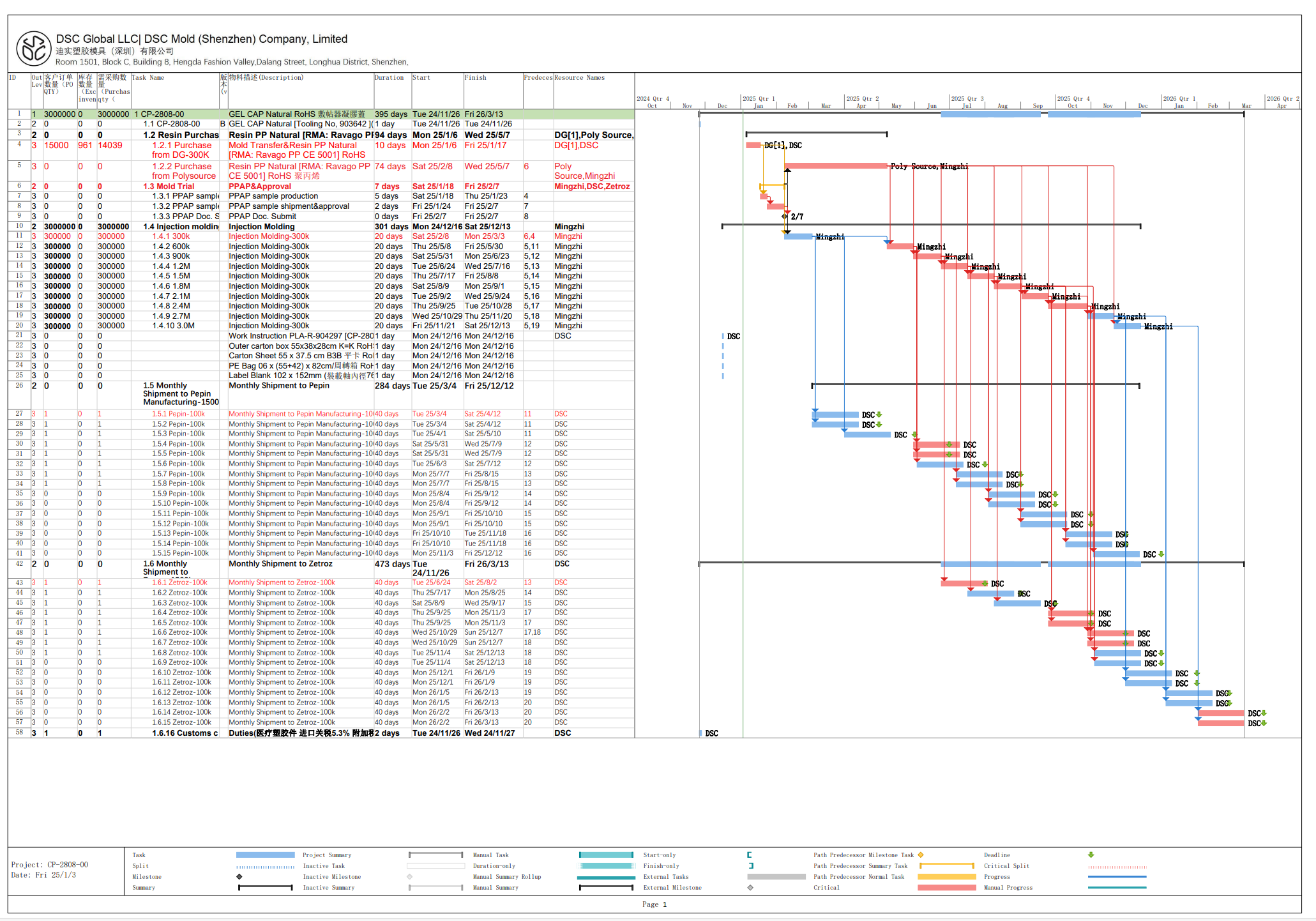Viewport: 1316px width, 921px height.
Task: Select the Date: Fri 25/1/3 footer text
Action: (43, 875)
